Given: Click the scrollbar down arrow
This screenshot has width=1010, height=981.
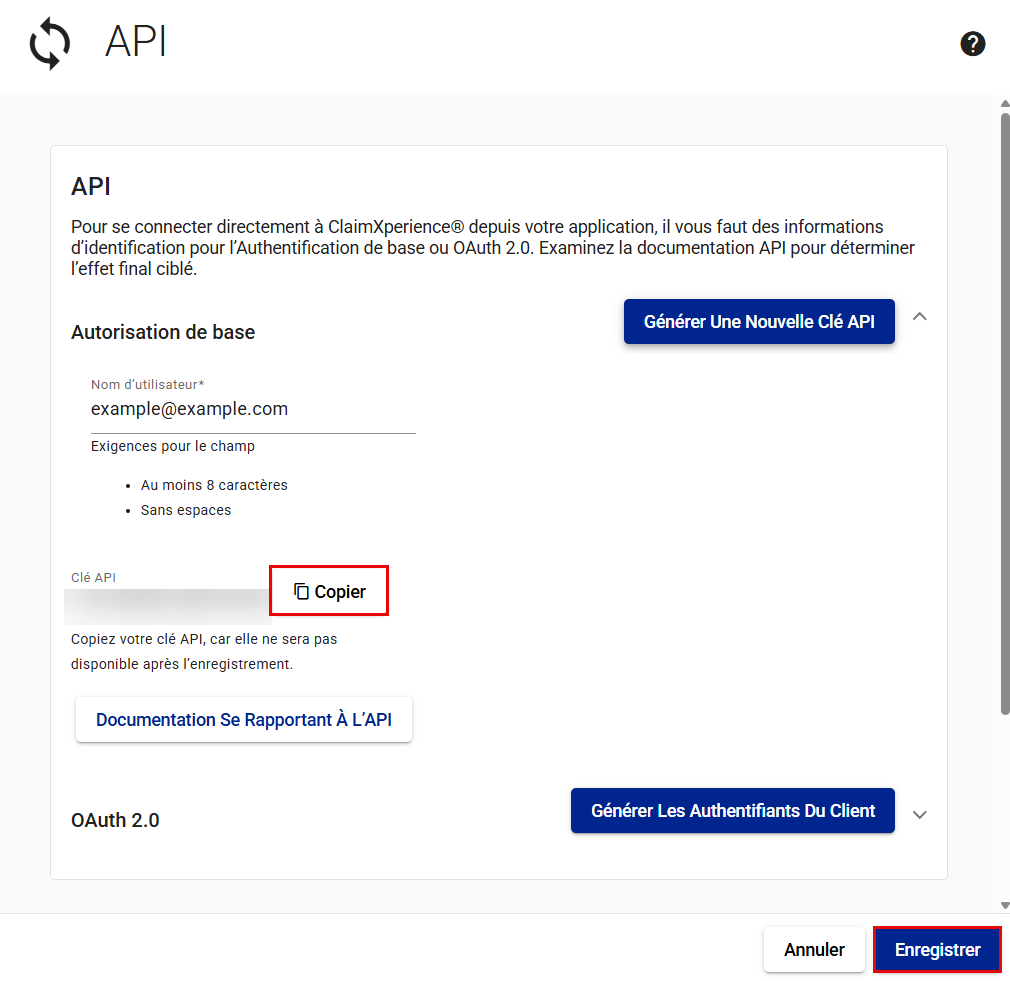Looking at the screenshot, I should pos(1005,905).
